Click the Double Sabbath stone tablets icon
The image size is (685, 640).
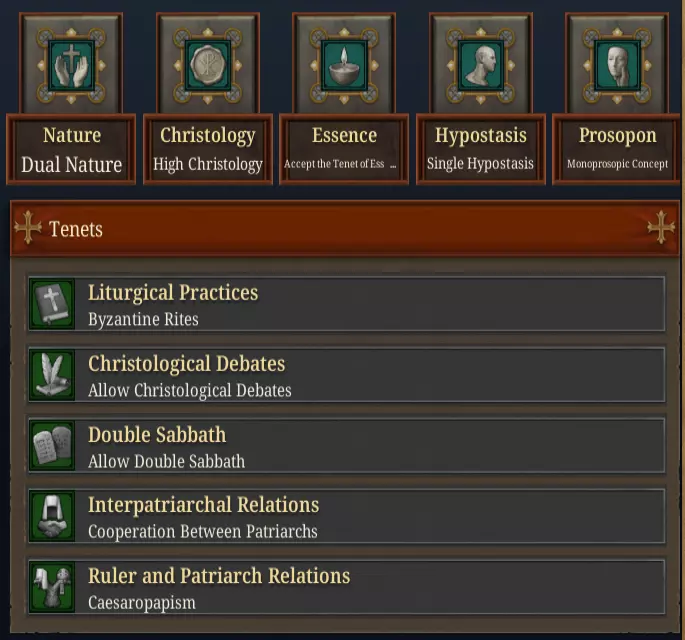pyautogui.click(x=50, y=446)
